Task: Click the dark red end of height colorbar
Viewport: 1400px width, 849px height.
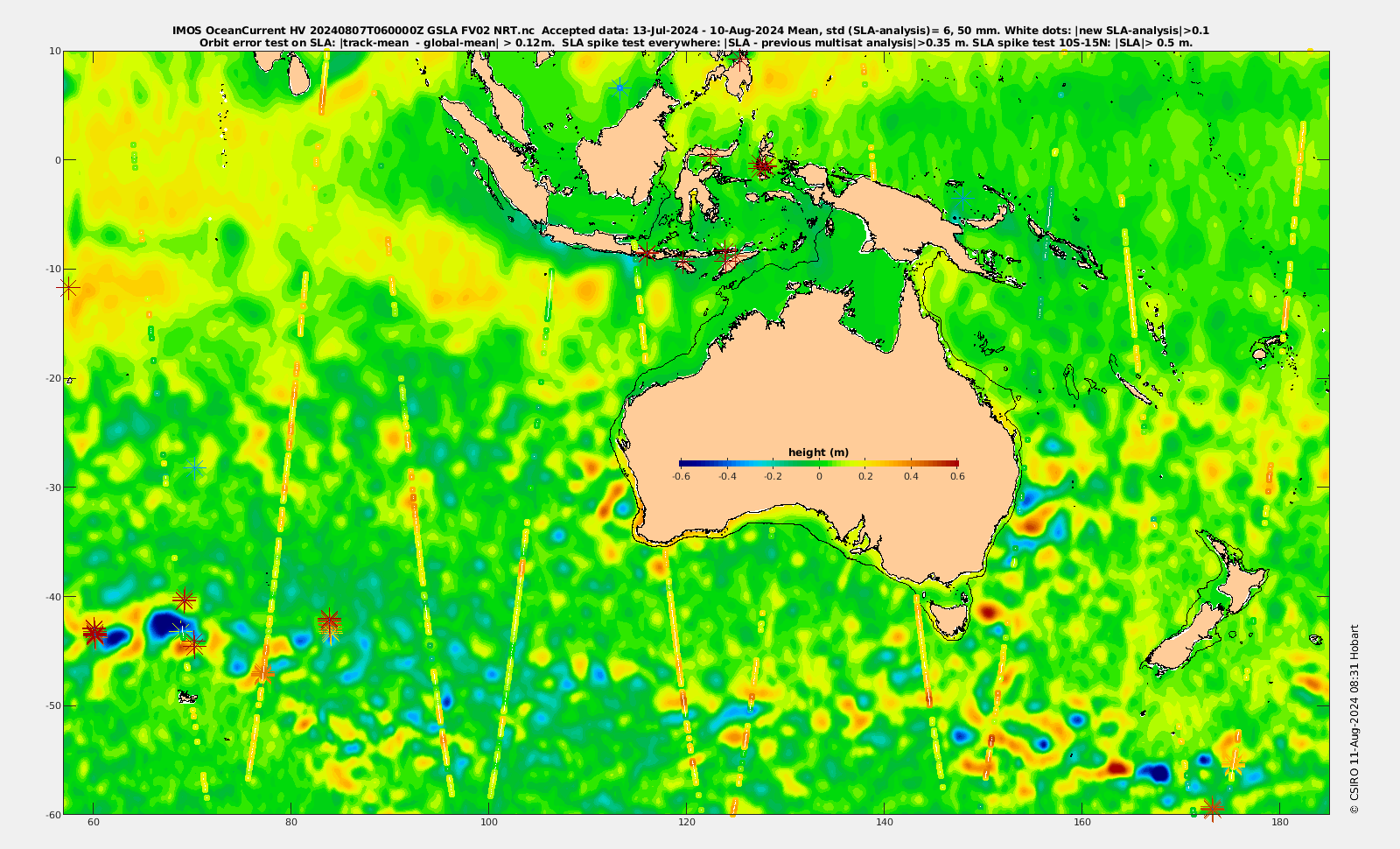Action: click(x=953, y=463)
